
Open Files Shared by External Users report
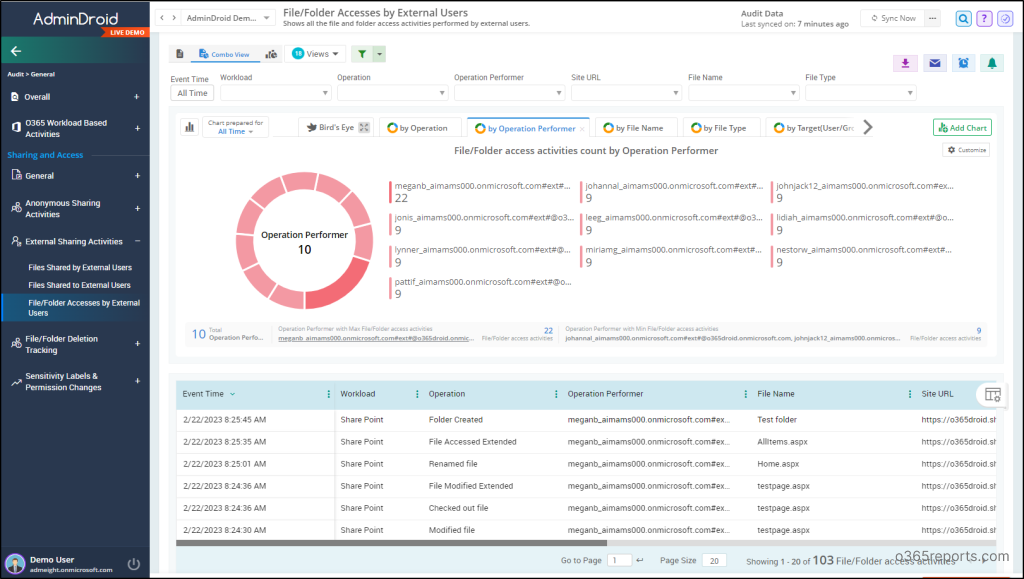tap(80, 268)
